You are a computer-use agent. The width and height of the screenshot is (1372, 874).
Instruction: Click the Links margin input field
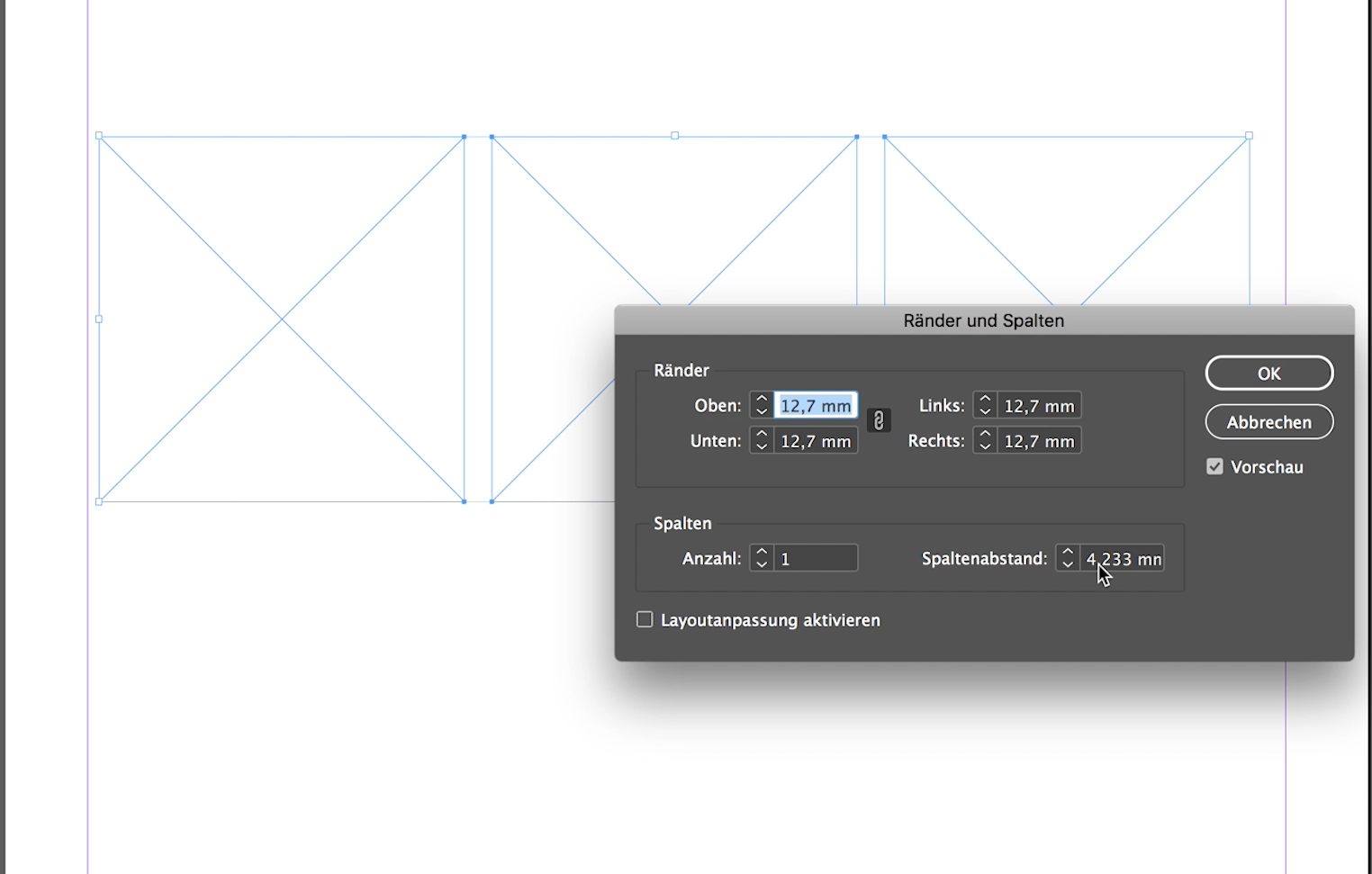click(x=1039, y=406)
